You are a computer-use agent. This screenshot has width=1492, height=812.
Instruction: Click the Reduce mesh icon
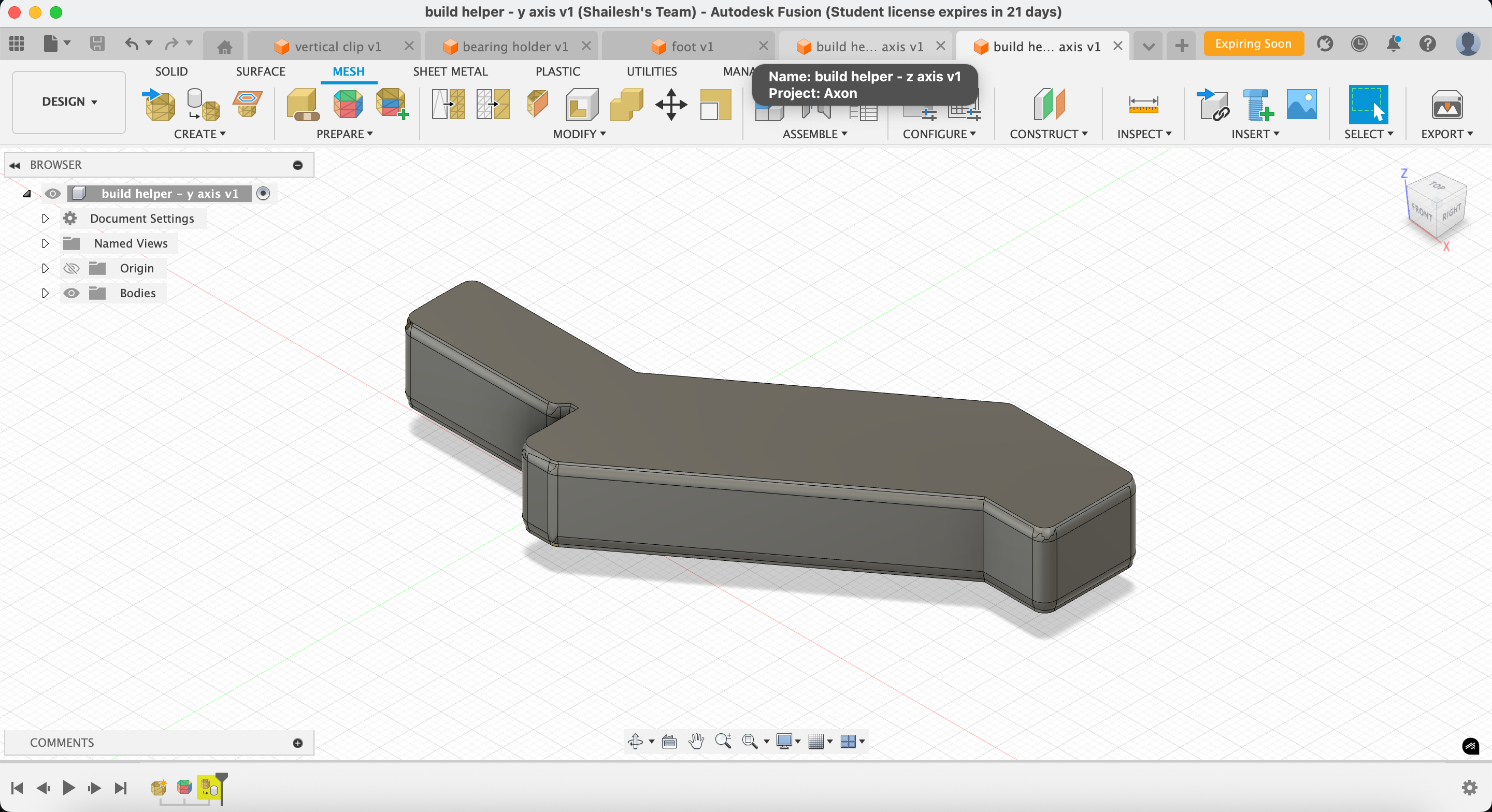(493, 105)
